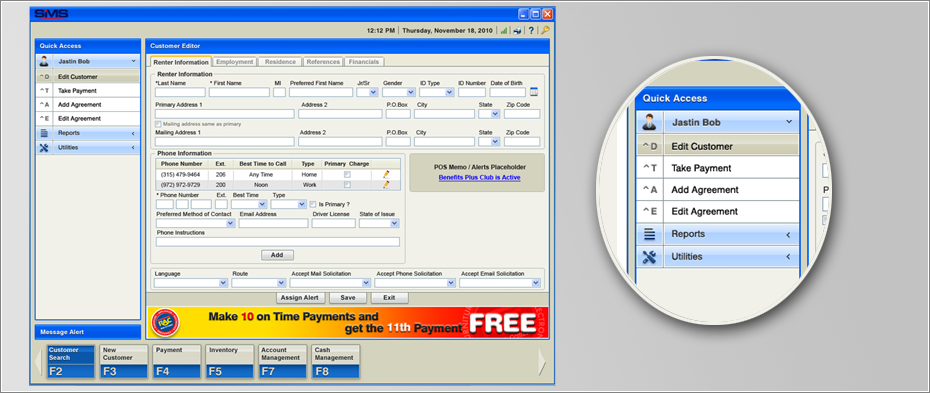The image size is (930, 393).
Task: Expand the Utilities section in main window
Action: point(133,148)
